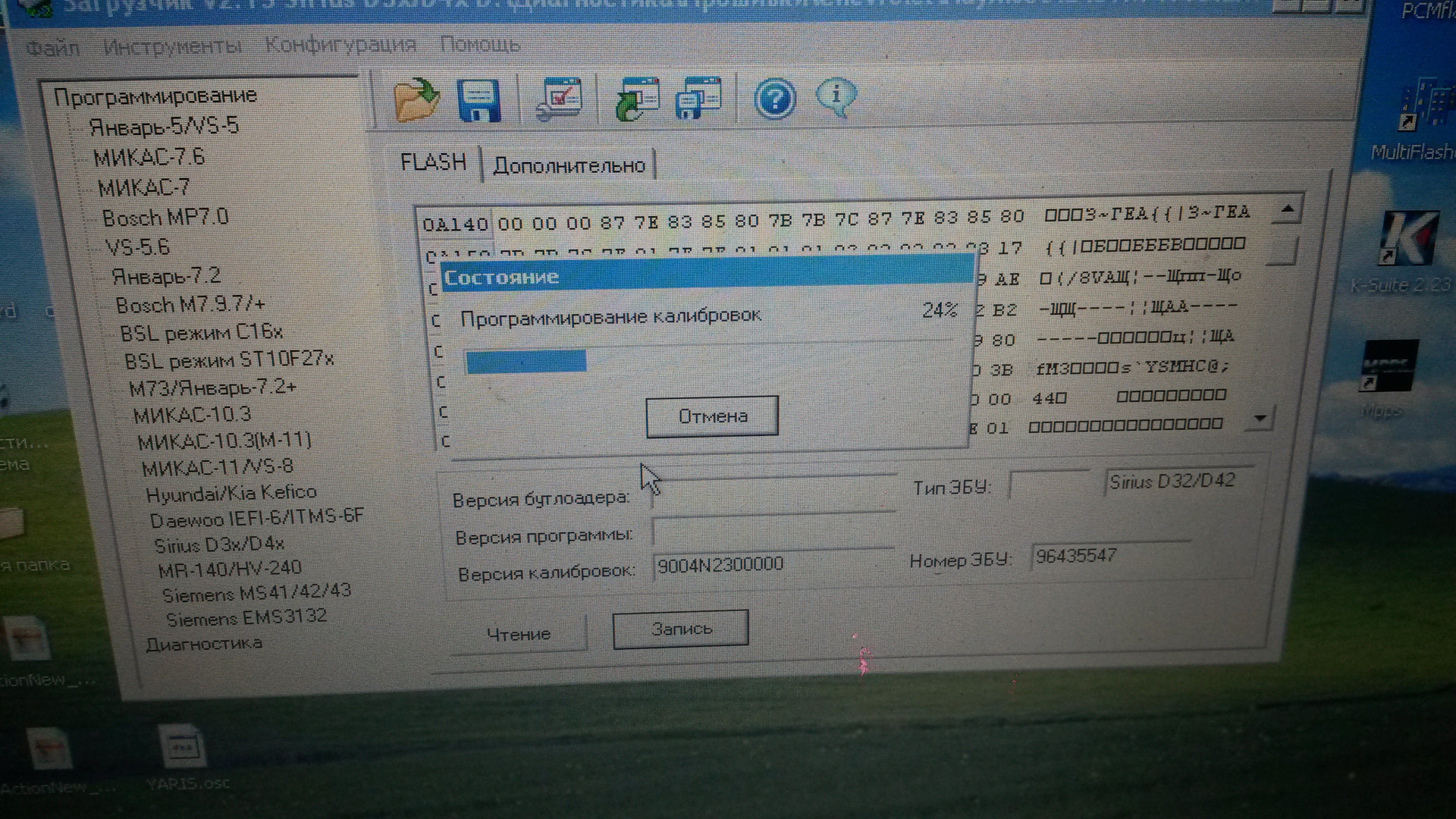Select Siemens MS41/42/43 in tree
Image resolution: width=1456 pixels, height=819 pixels.
256,593
